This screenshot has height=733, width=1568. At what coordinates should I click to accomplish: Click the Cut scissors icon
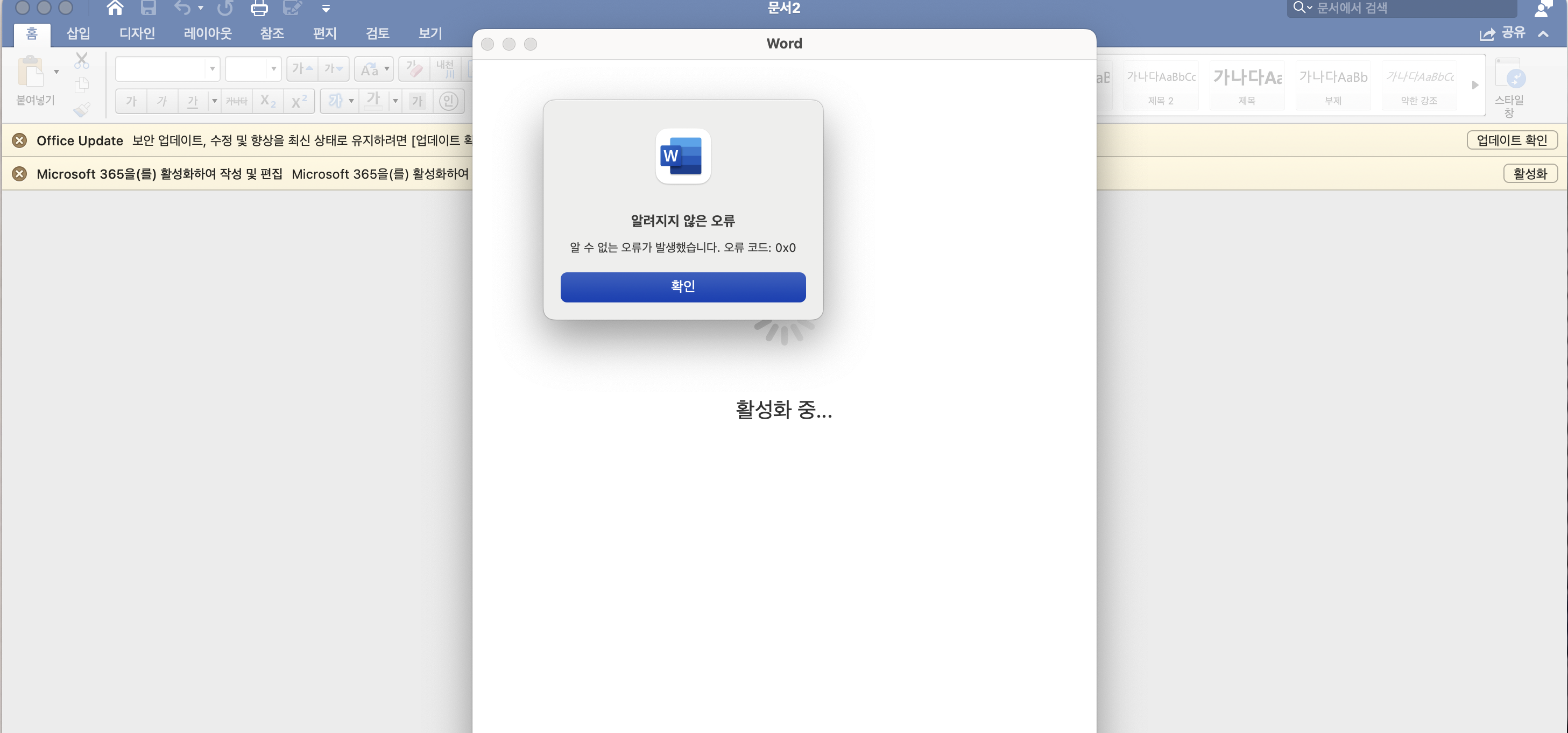[x=82, y=60]
